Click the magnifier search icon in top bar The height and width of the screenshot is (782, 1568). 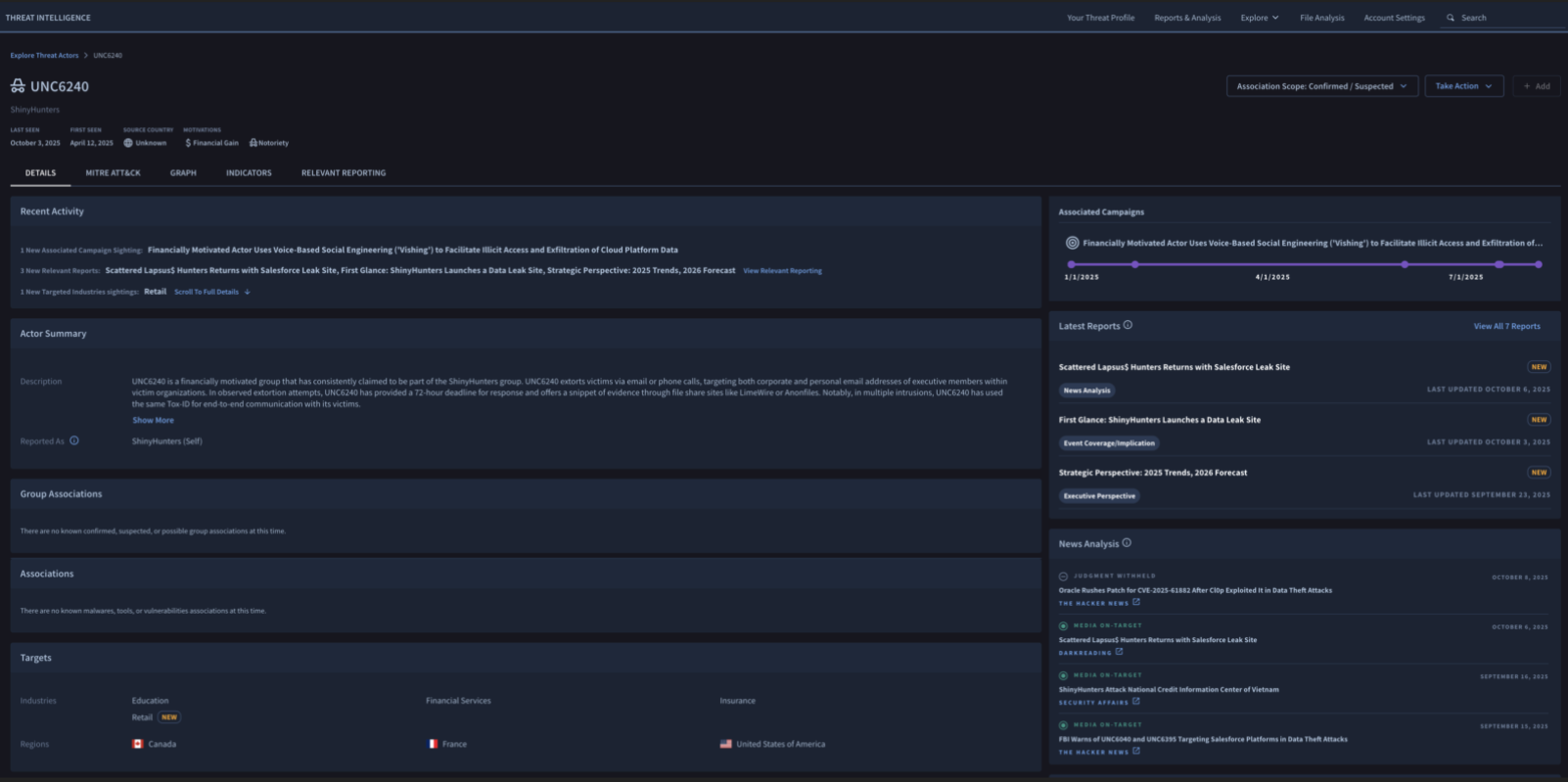coord(1451,18)
